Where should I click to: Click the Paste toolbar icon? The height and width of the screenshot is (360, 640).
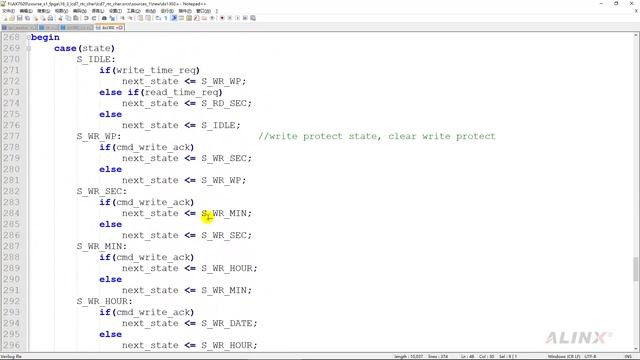coord(76,18)
